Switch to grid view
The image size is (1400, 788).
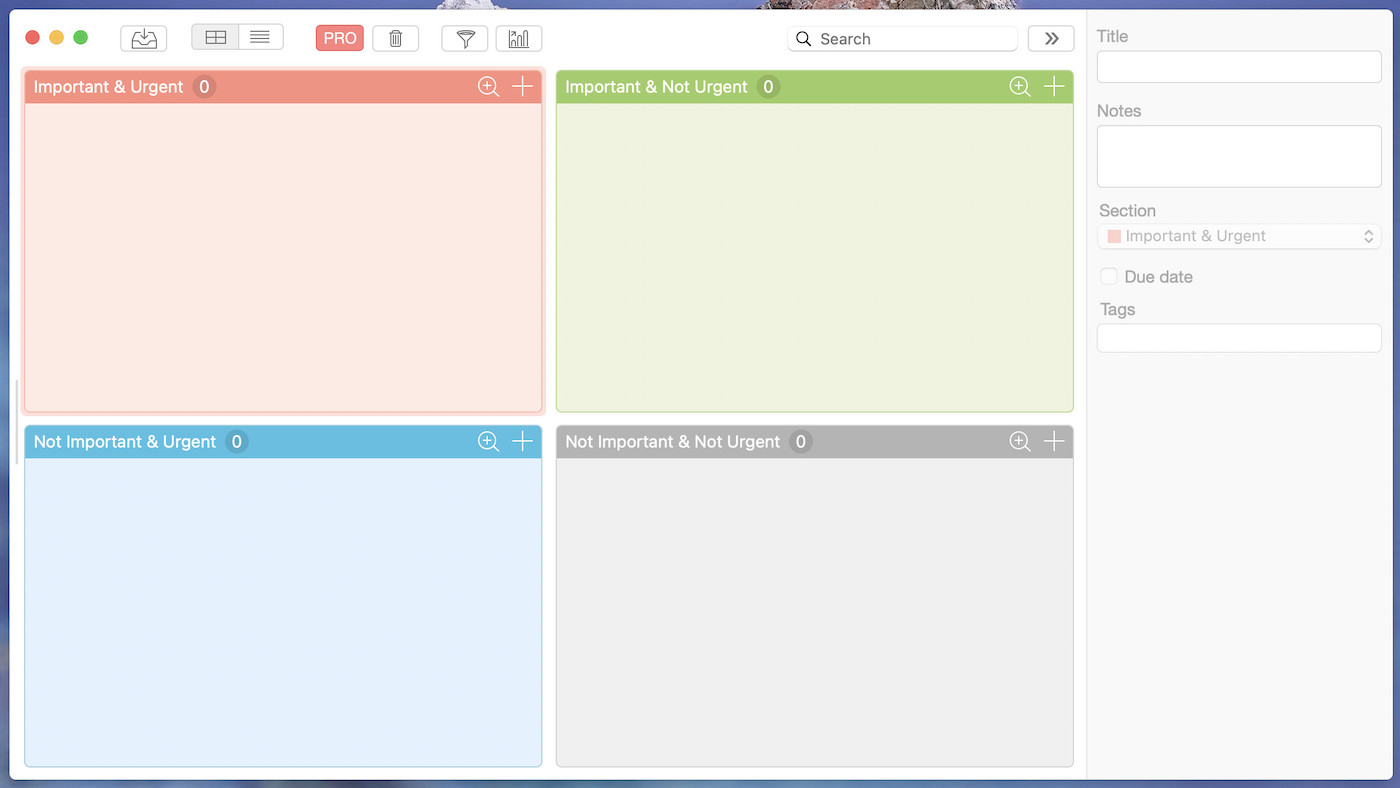click(215, 36)
